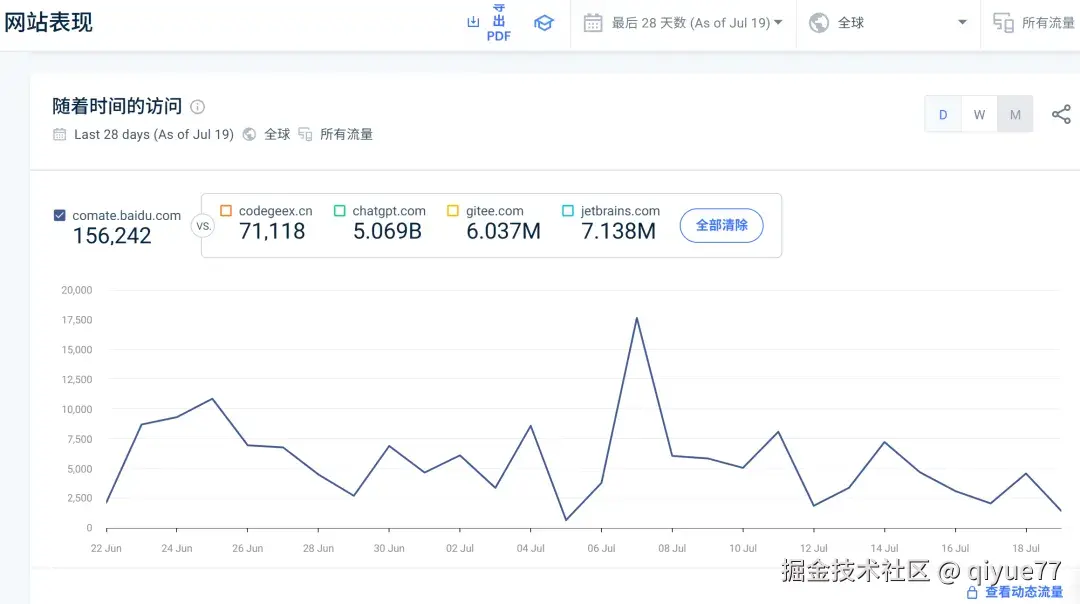Image resolution: width=1080 pixels, height=604 pixels.
Task: Share the chart using the share icon
Action: pyautogui.click(x=1061, y=114)
